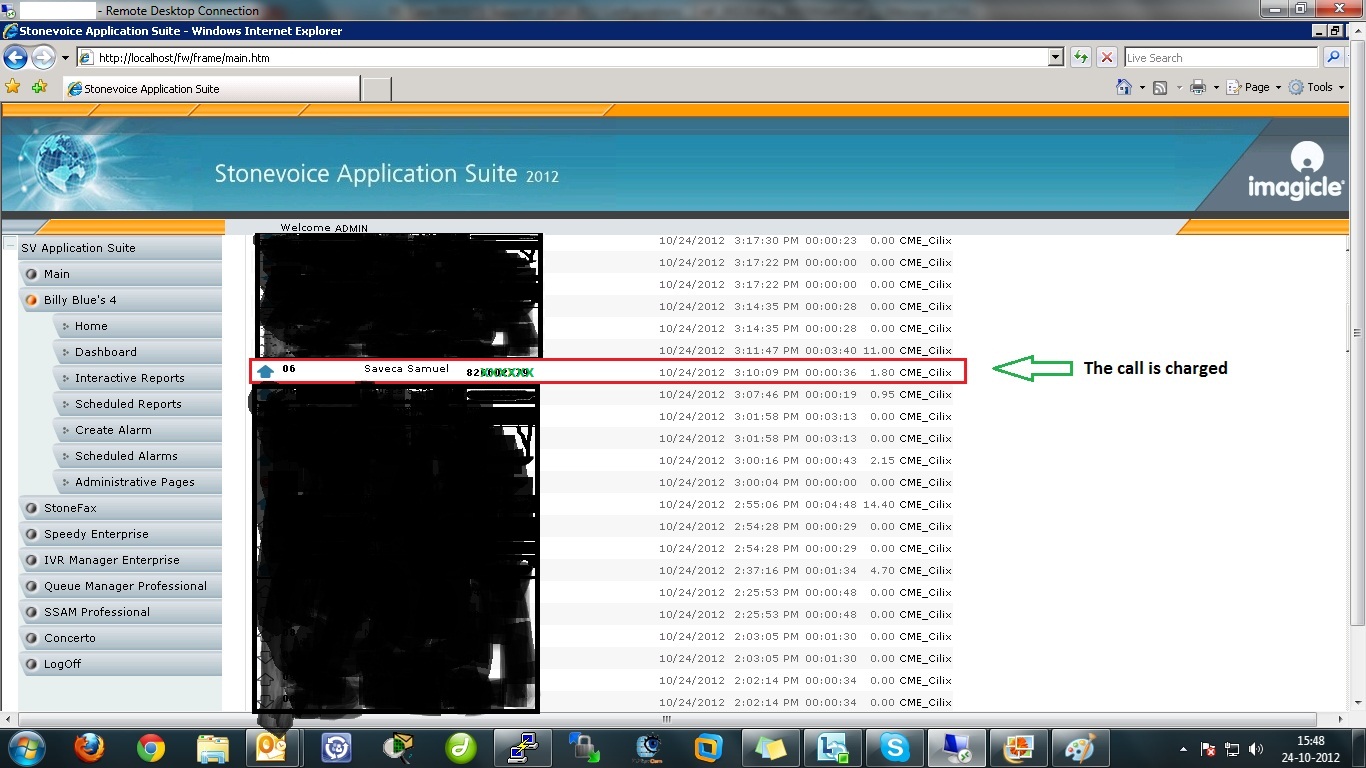Open Home under Billy Blue's 4

pyautogui.click(x=138, y=326)
